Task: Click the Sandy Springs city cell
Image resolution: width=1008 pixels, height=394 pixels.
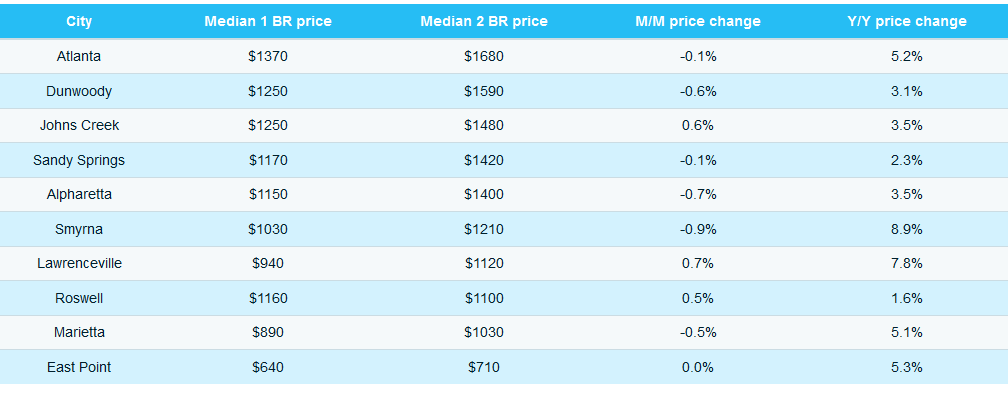Action: 78,160
